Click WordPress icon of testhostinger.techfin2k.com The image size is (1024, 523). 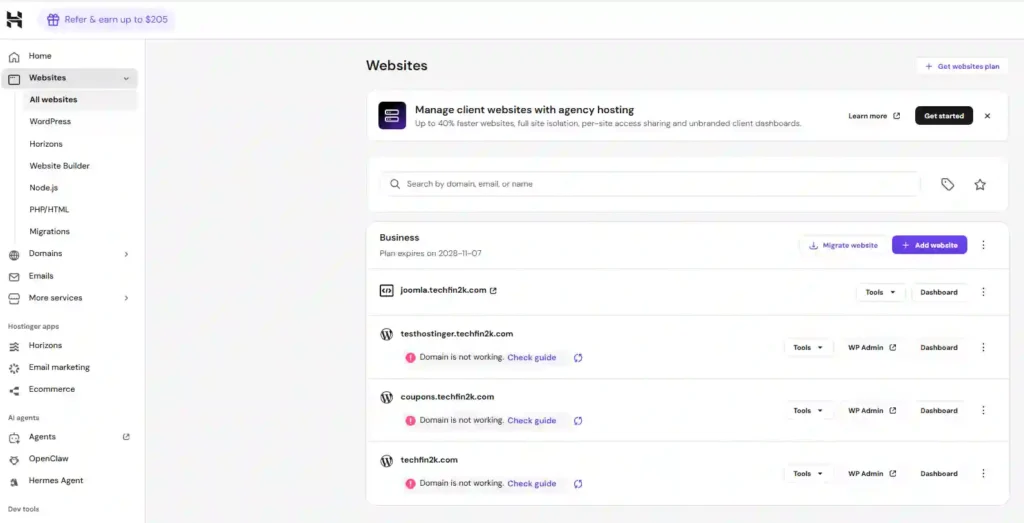387,334
